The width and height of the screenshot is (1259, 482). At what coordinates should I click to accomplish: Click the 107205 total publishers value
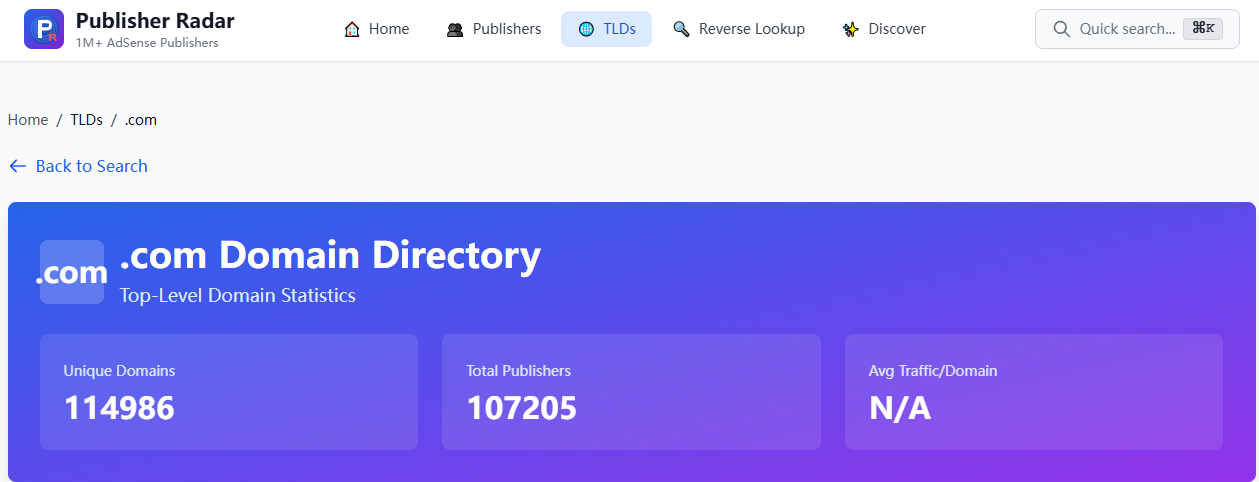[522, 408]
